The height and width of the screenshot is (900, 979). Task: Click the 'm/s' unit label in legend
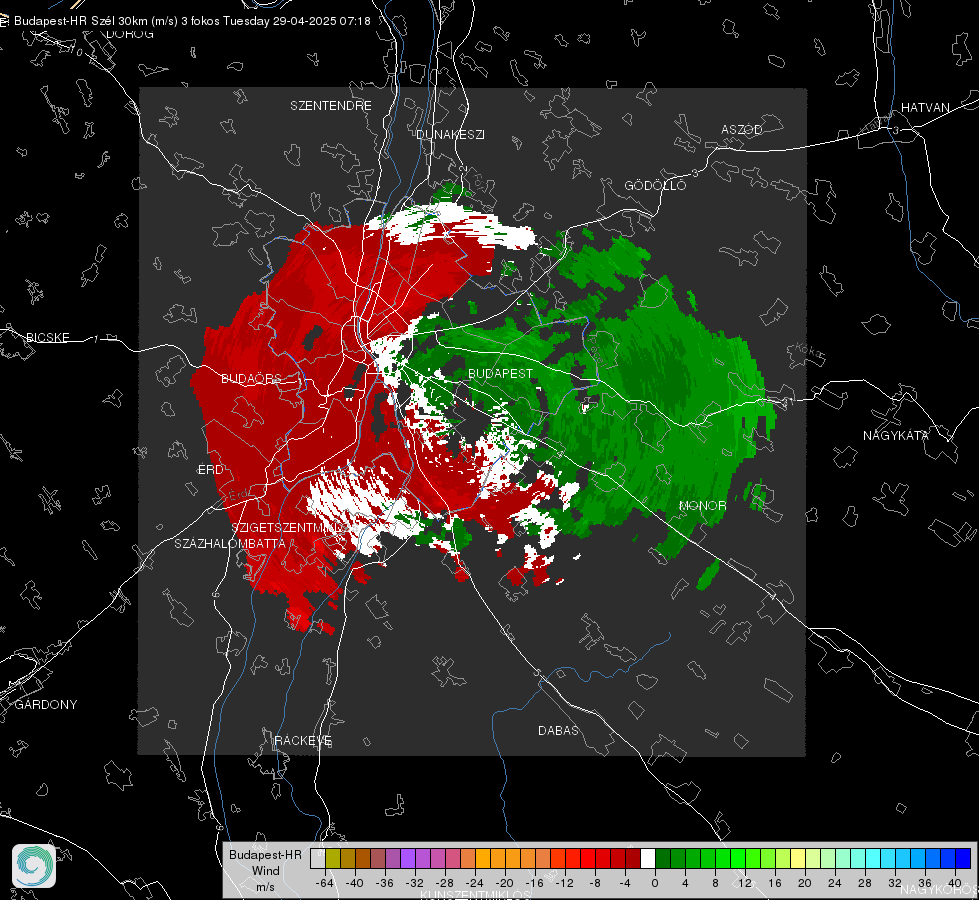pyautogui.click(x=265, y=887)
